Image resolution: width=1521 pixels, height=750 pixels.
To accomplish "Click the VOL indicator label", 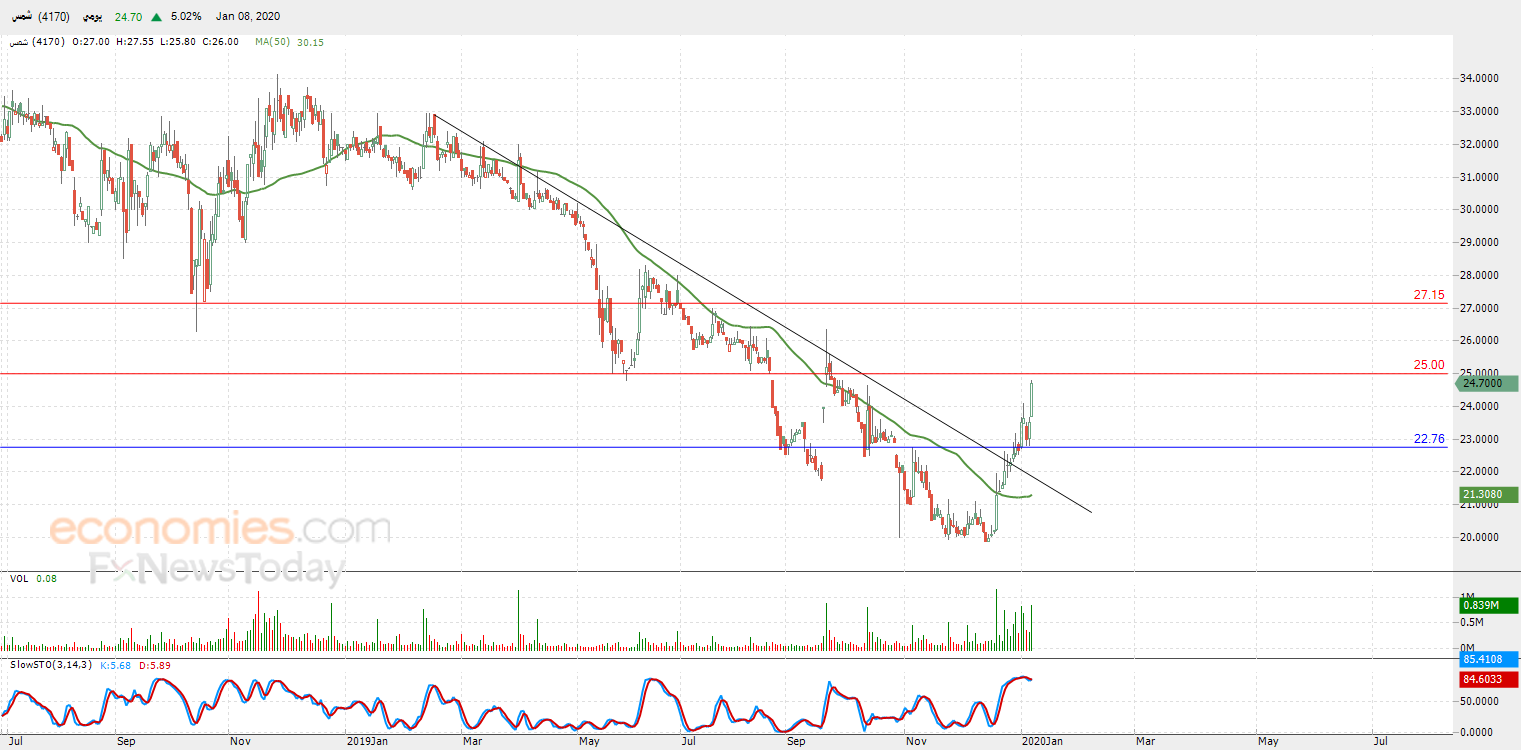I will [x=19, y=578].
